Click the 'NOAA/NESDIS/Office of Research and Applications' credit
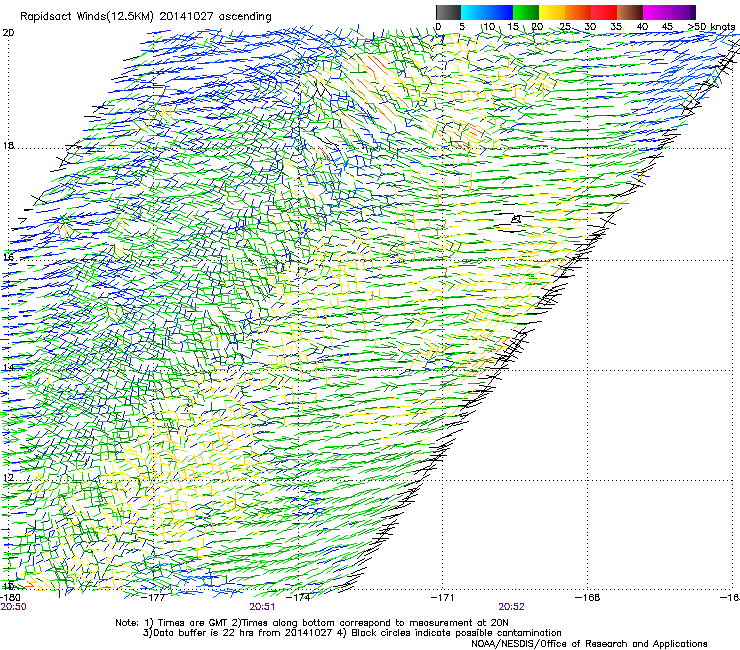 pyautogui.click(x=589, y=644)
